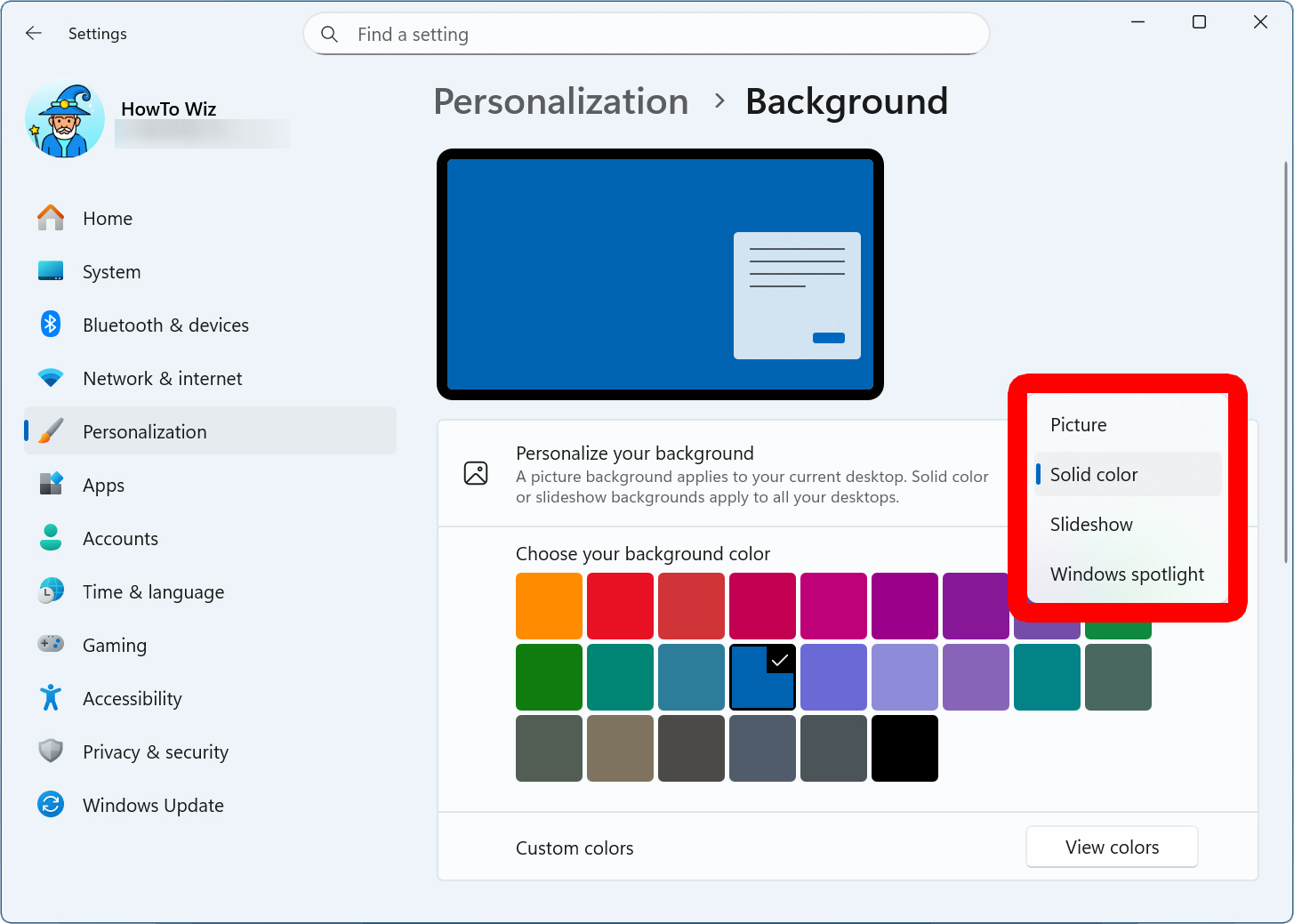The height and width of the screenshot is (924, 1294).
Task: Click the Gaming controller icon
Action: [51, 645]
